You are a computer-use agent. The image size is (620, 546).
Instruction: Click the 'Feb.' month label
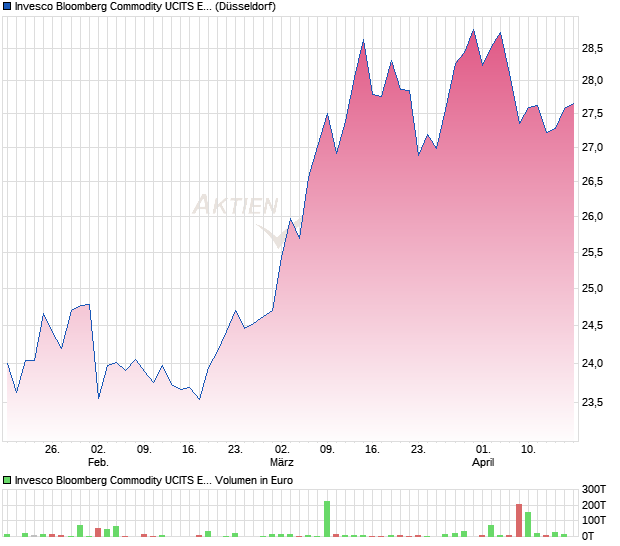coord(98,462)
